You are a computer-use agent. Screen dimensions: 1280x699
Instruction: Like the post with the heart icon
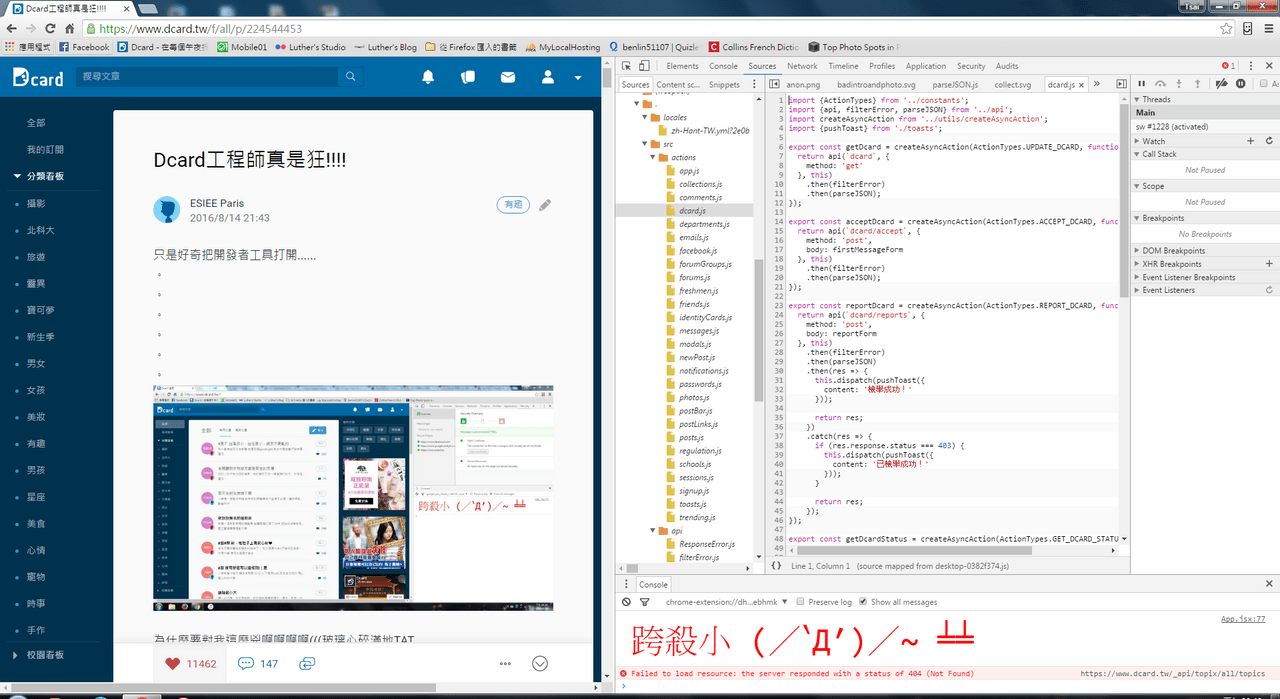172,663
